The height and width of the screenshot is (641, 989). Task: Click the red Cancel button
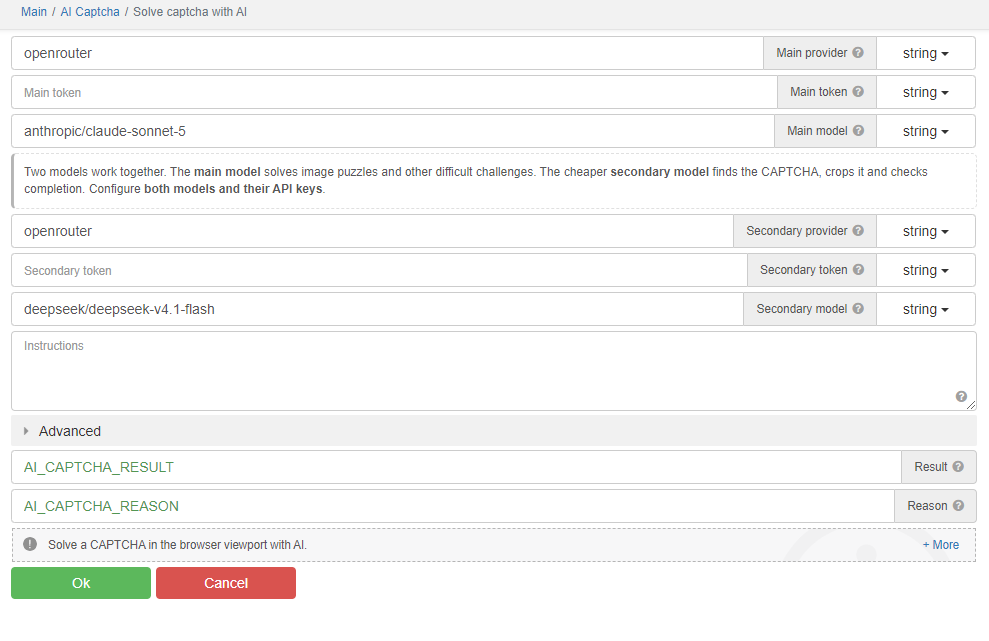[226, 583]
